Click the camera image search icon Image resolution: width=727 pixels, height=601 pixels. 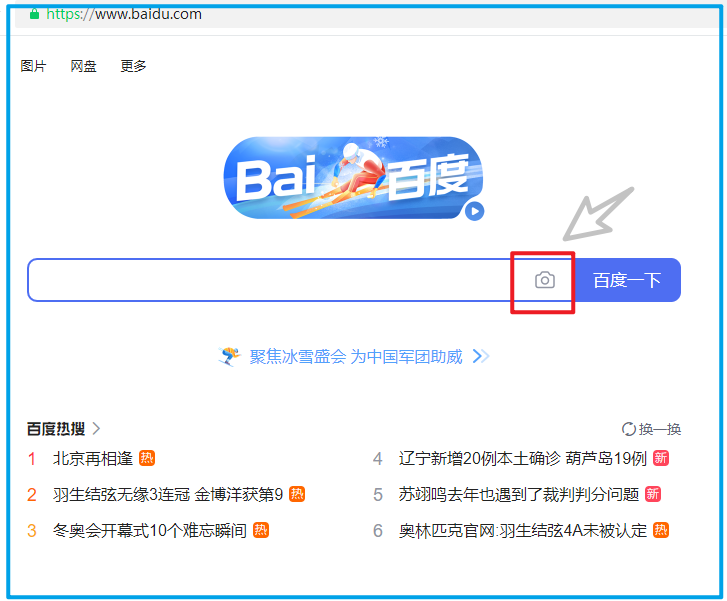tap(544, 280)
